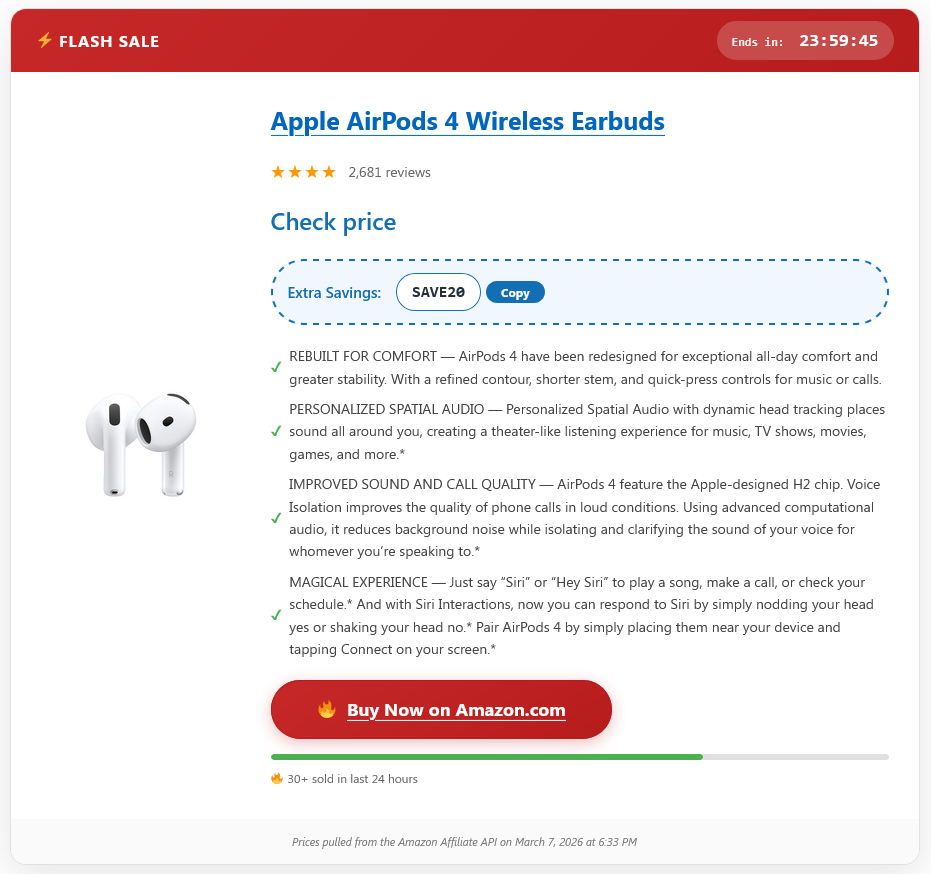Select the SAVE20 code pill

click(x=438, y=292)
